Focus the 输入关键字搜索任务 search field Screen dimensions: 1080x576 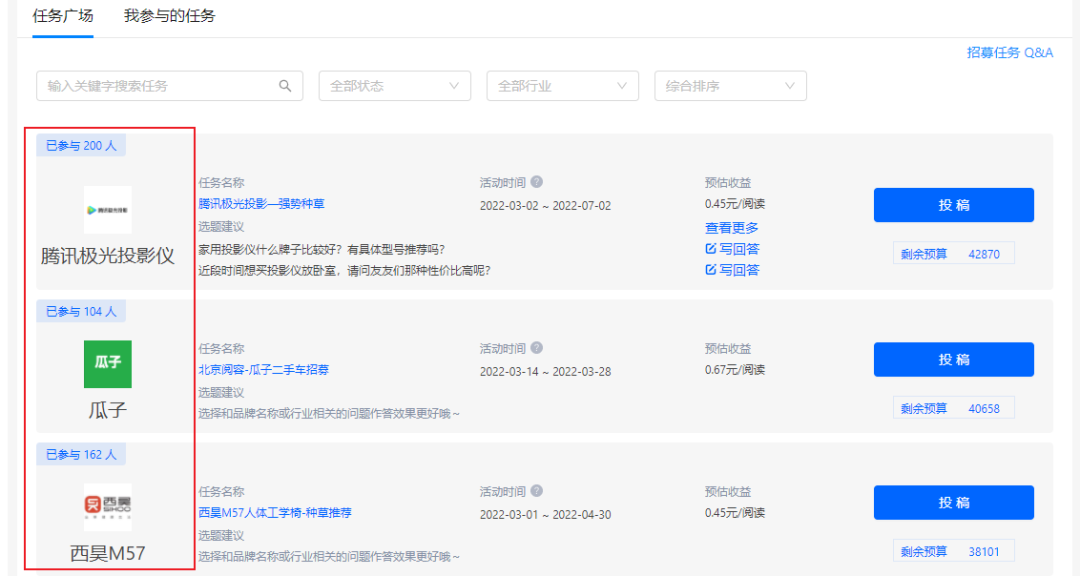click(x=169, y=86)
